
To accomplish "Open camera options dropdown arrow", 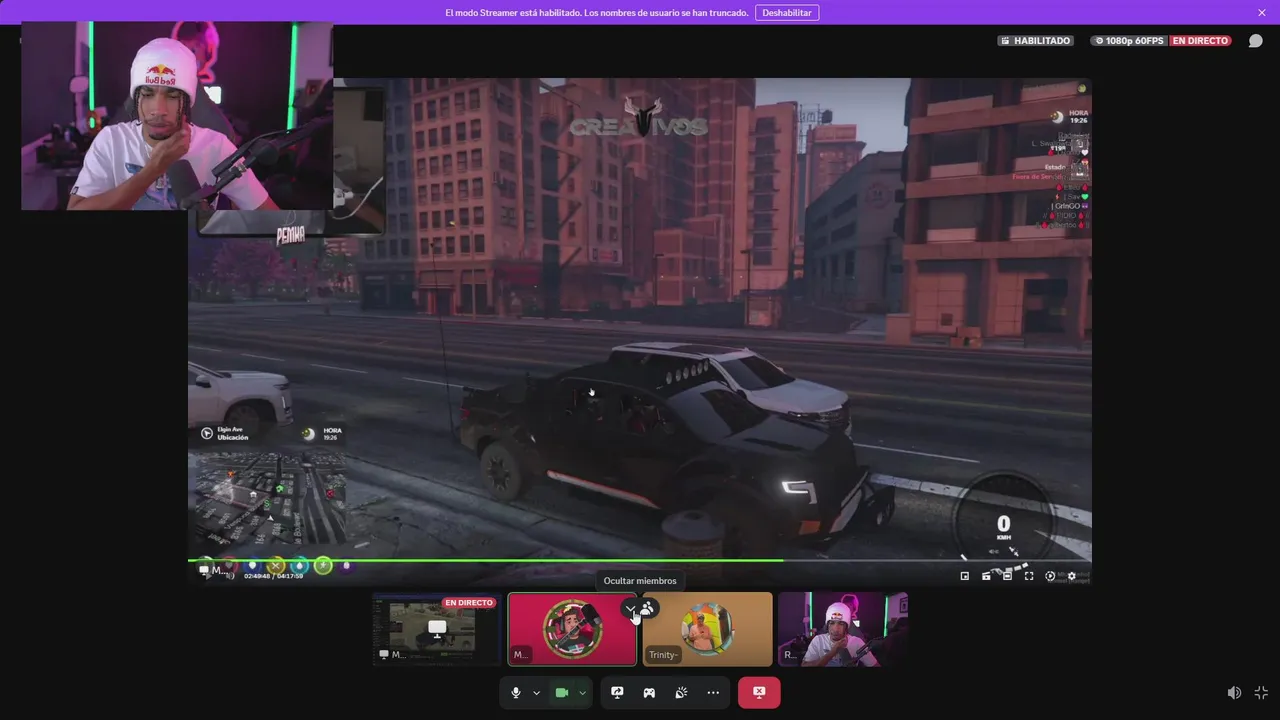I will [583, 693].
